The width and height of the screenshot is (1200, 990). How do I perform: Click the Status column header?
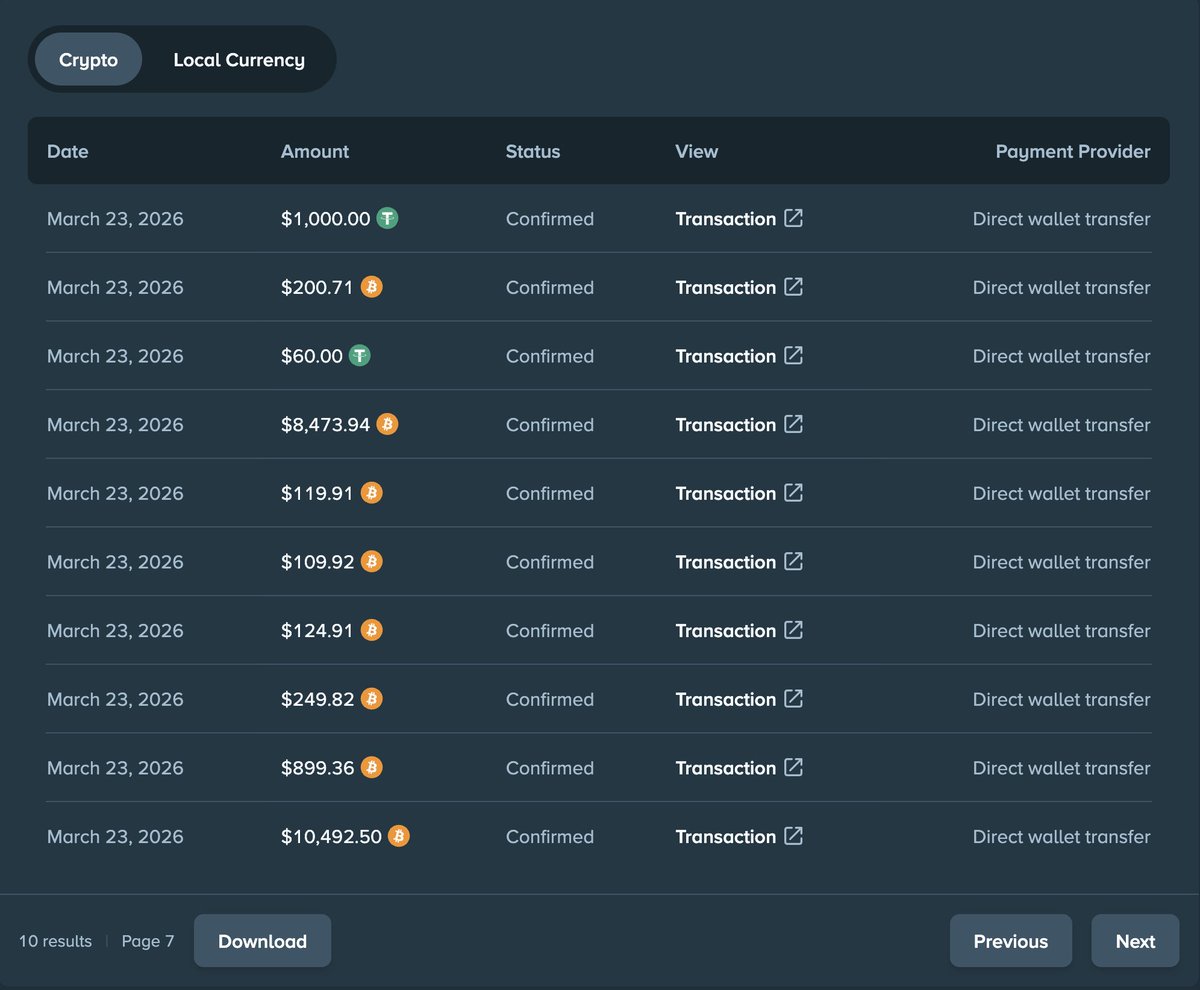[533, 152]
